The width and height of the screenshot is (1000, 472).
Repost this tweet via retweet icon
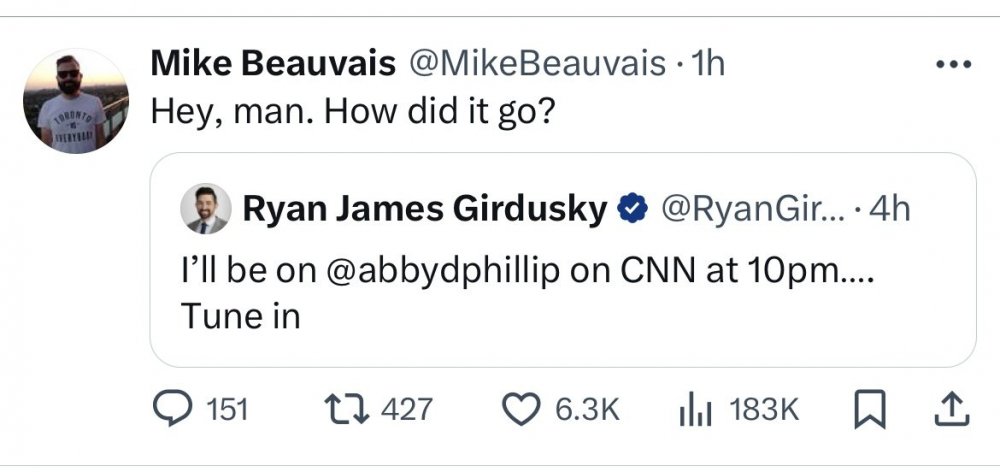pyautogui.click(x=343, y=409)
